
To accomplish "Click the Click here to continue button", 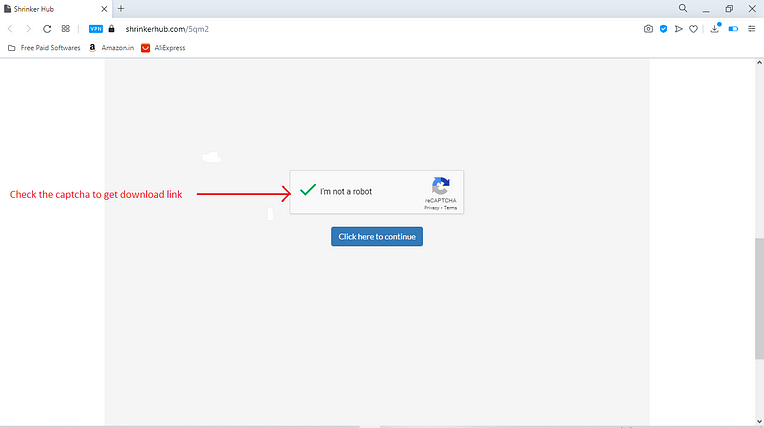I will [377, 236].
